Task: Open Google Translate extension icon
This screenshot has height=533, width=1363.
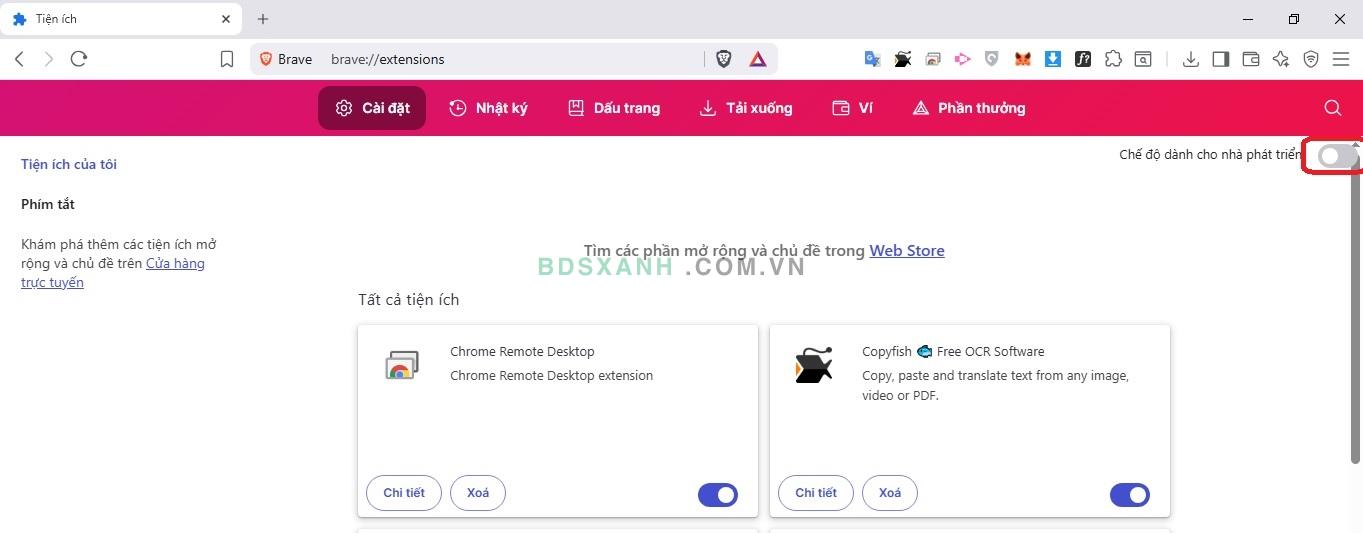Action: coord(872,59)
